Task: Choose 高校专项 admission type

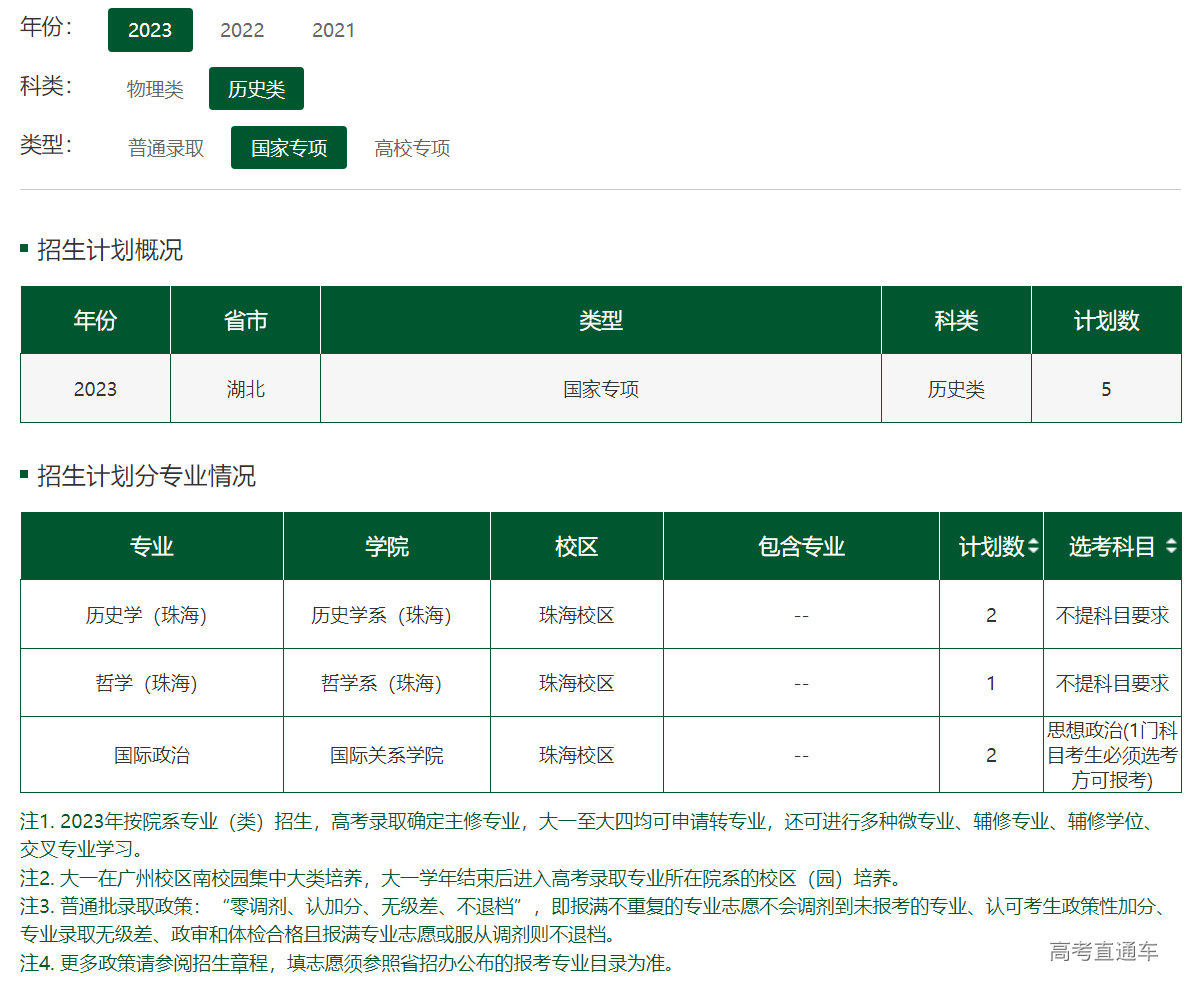Action: [412, 148]
